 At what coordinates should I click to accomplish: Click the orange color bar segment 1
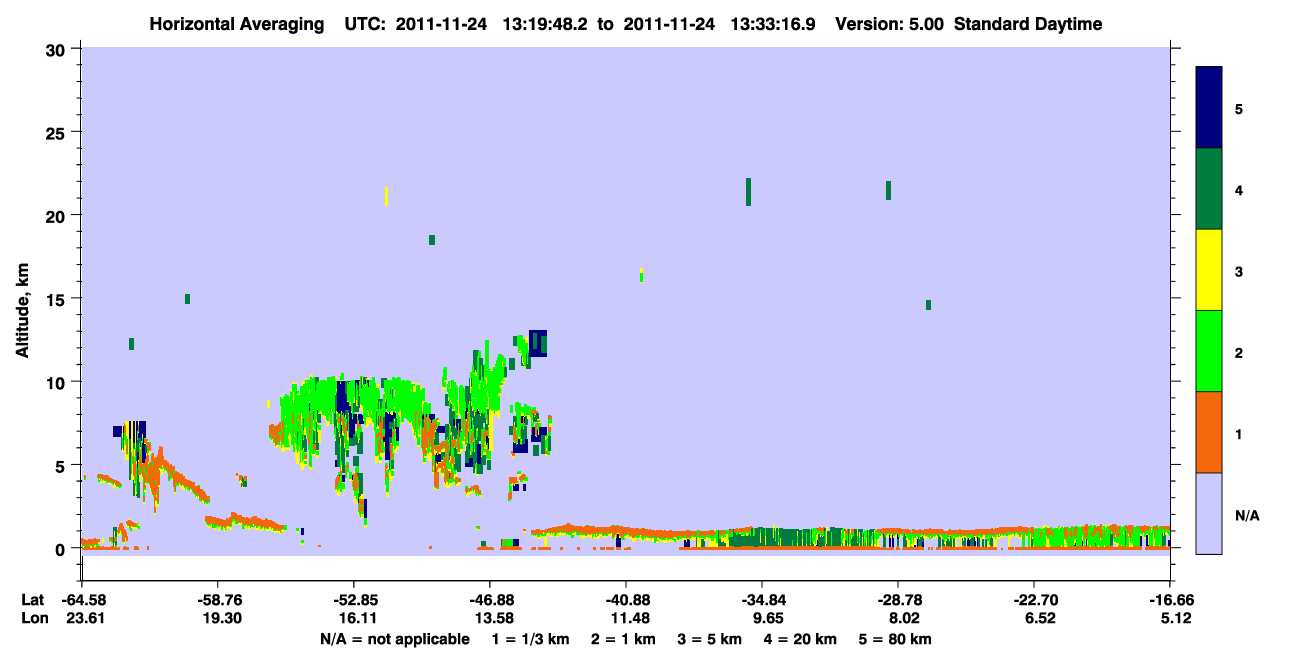pyautogui.click(x=1209, y=432)
